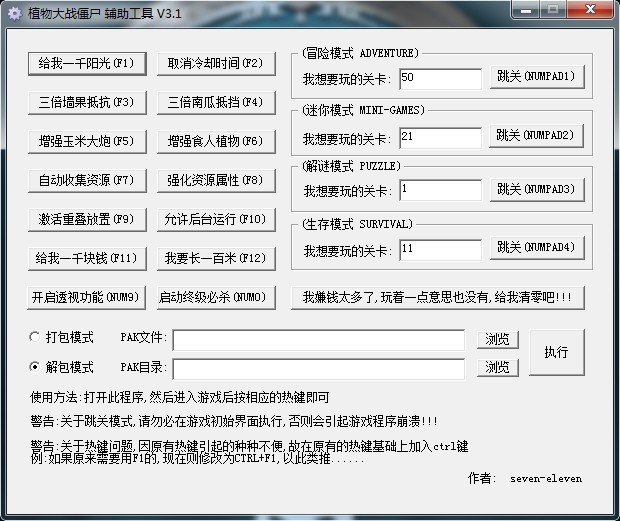Click the 使用方法 instruction line
Image resolution: width=620 pixels, height=521 pixels.
point(180,397)
